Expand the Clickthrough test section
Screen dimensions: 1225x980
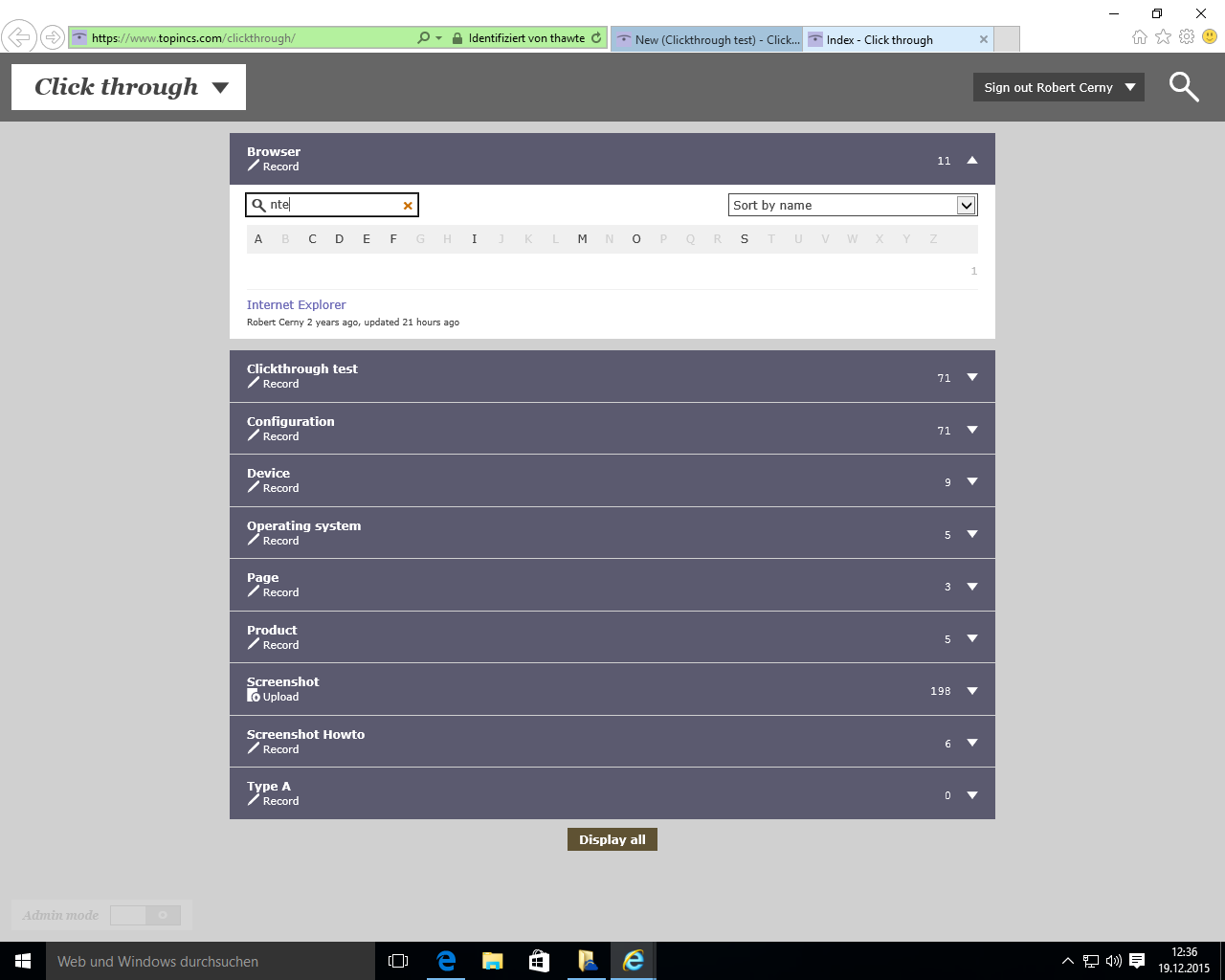[971, 378]
